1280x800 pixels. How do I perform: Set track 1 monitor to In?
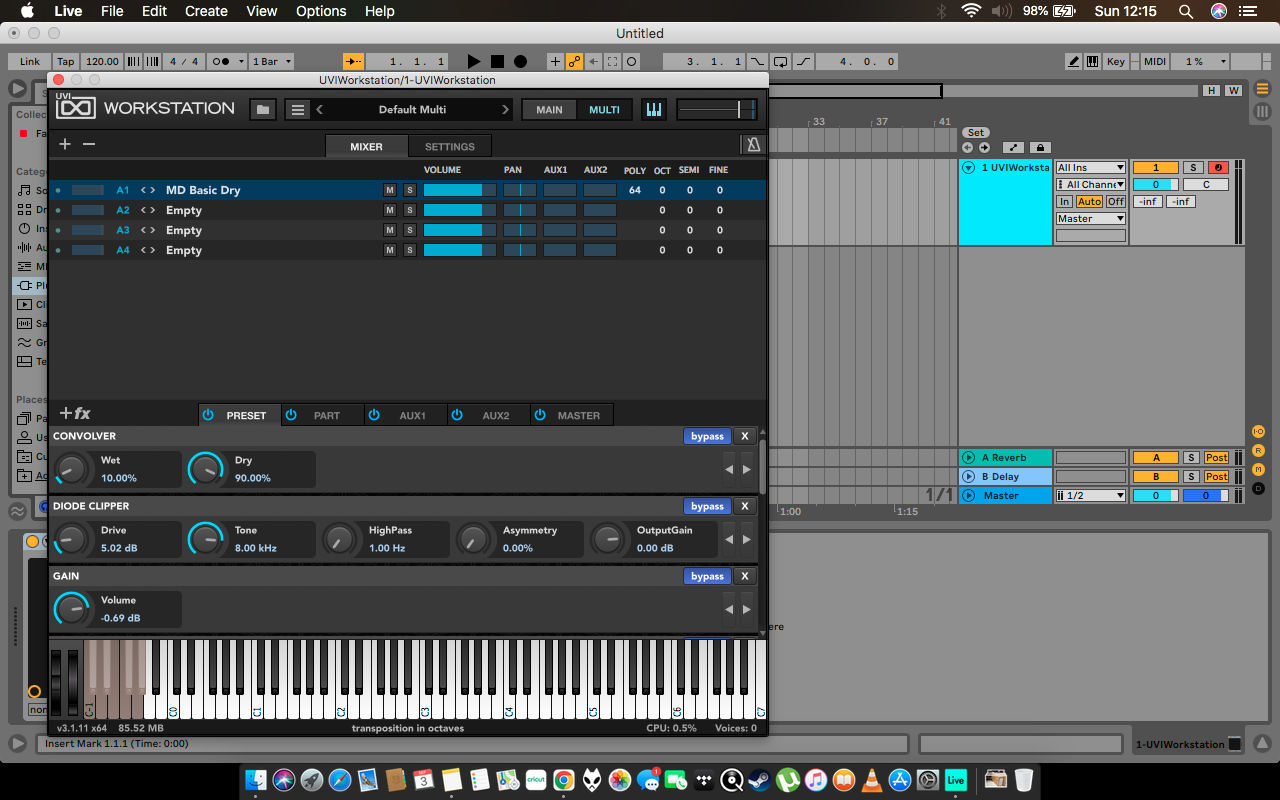[x=1065, y=201]
